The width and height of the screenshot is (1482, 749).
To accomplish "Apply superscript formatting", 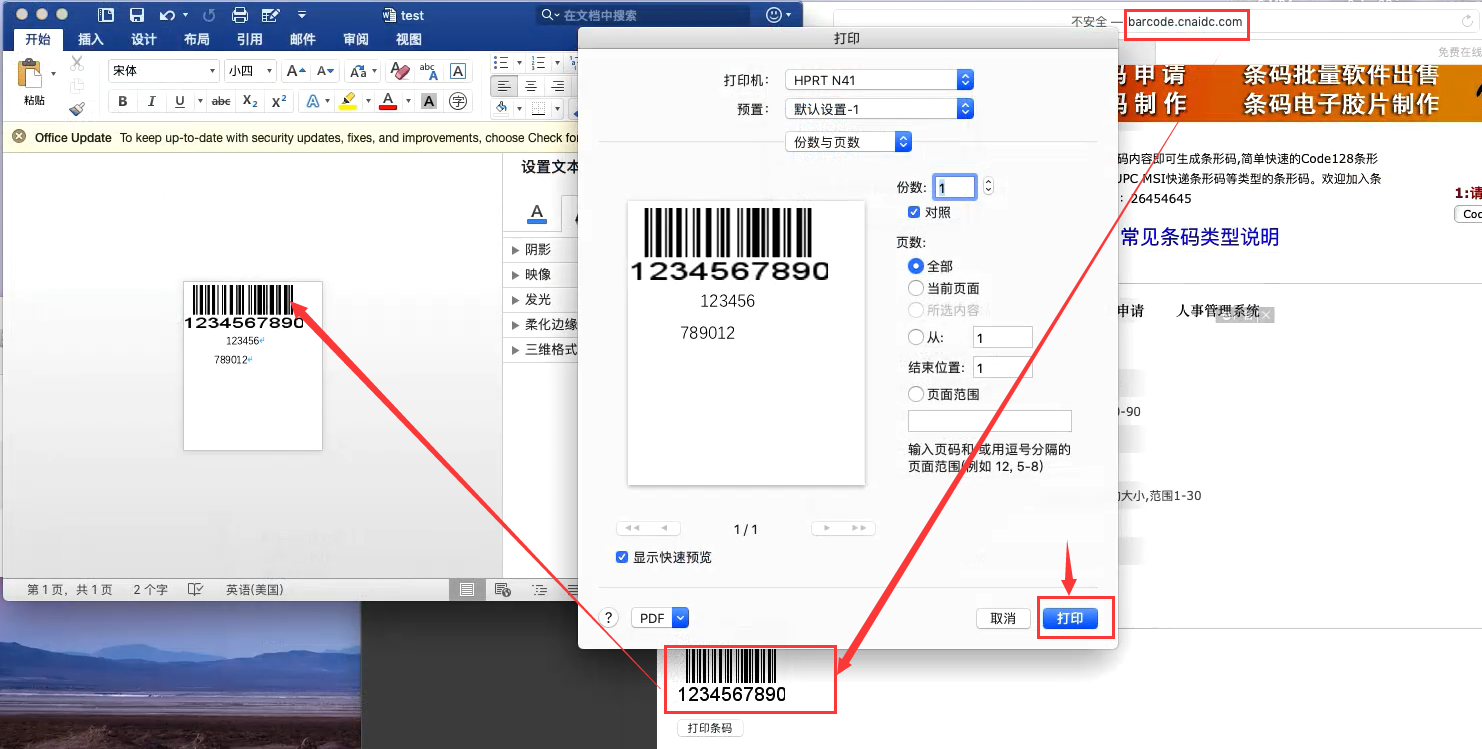I will click(x=279, y=101).
